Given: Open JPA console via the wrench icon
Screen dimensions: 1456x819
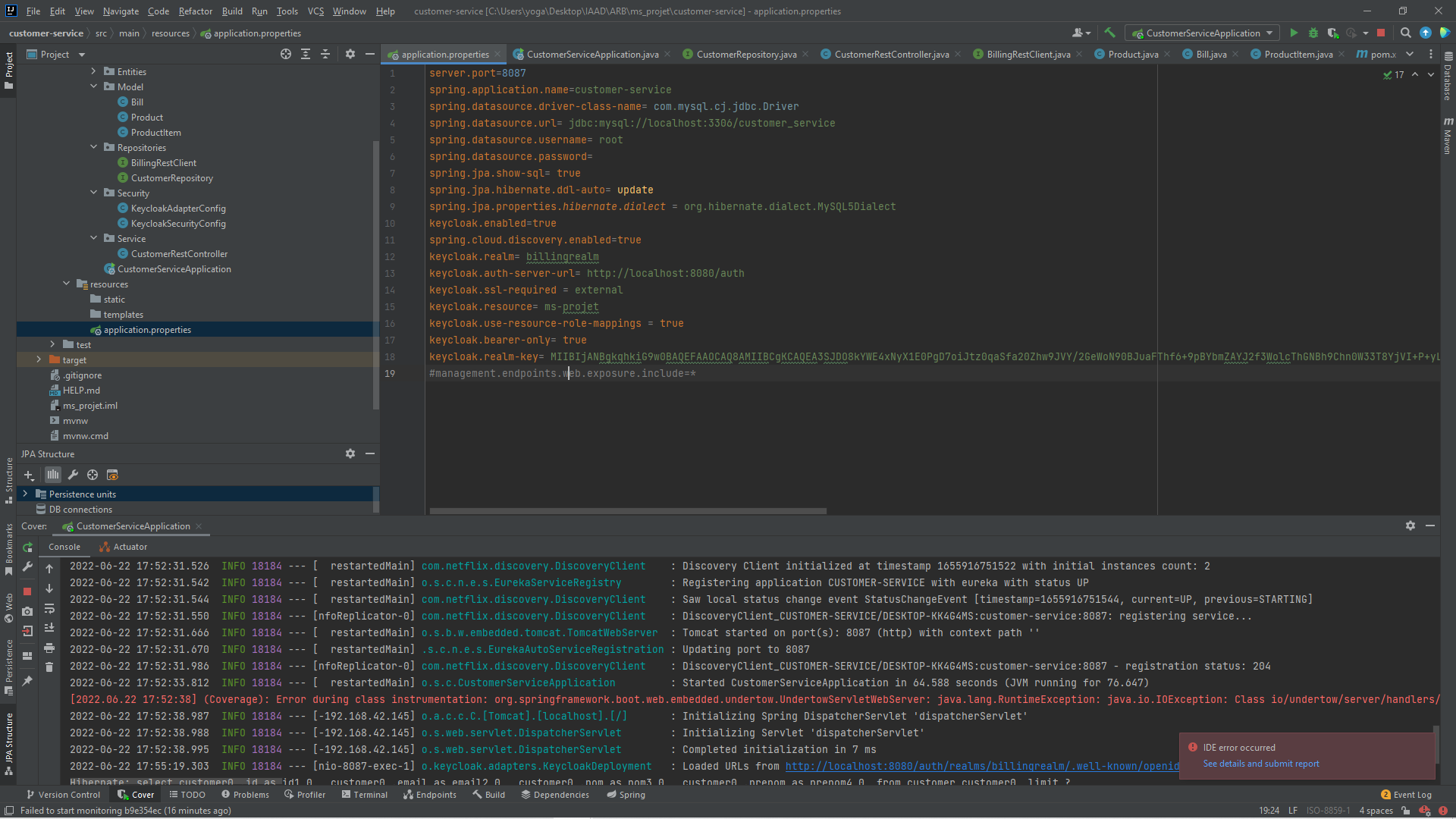Looking at the screenshot, I should (73, 475).
